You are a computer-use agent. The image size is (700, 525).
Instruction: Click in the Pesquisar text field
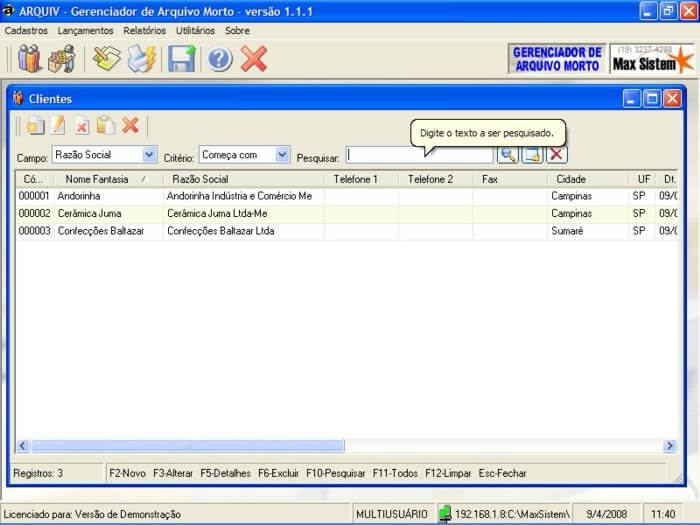[419, 155]
